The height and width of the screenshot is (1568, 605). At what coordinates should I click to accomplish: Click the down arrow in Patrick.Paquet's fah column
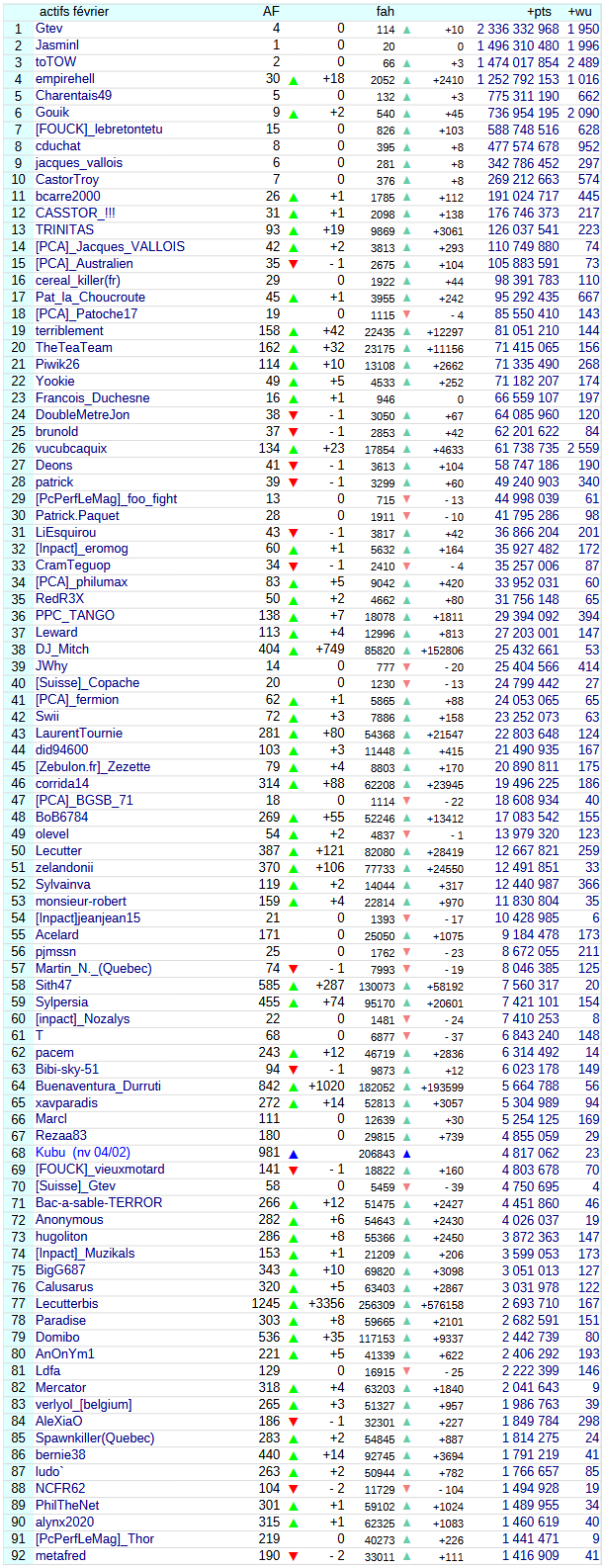point(406,516)
